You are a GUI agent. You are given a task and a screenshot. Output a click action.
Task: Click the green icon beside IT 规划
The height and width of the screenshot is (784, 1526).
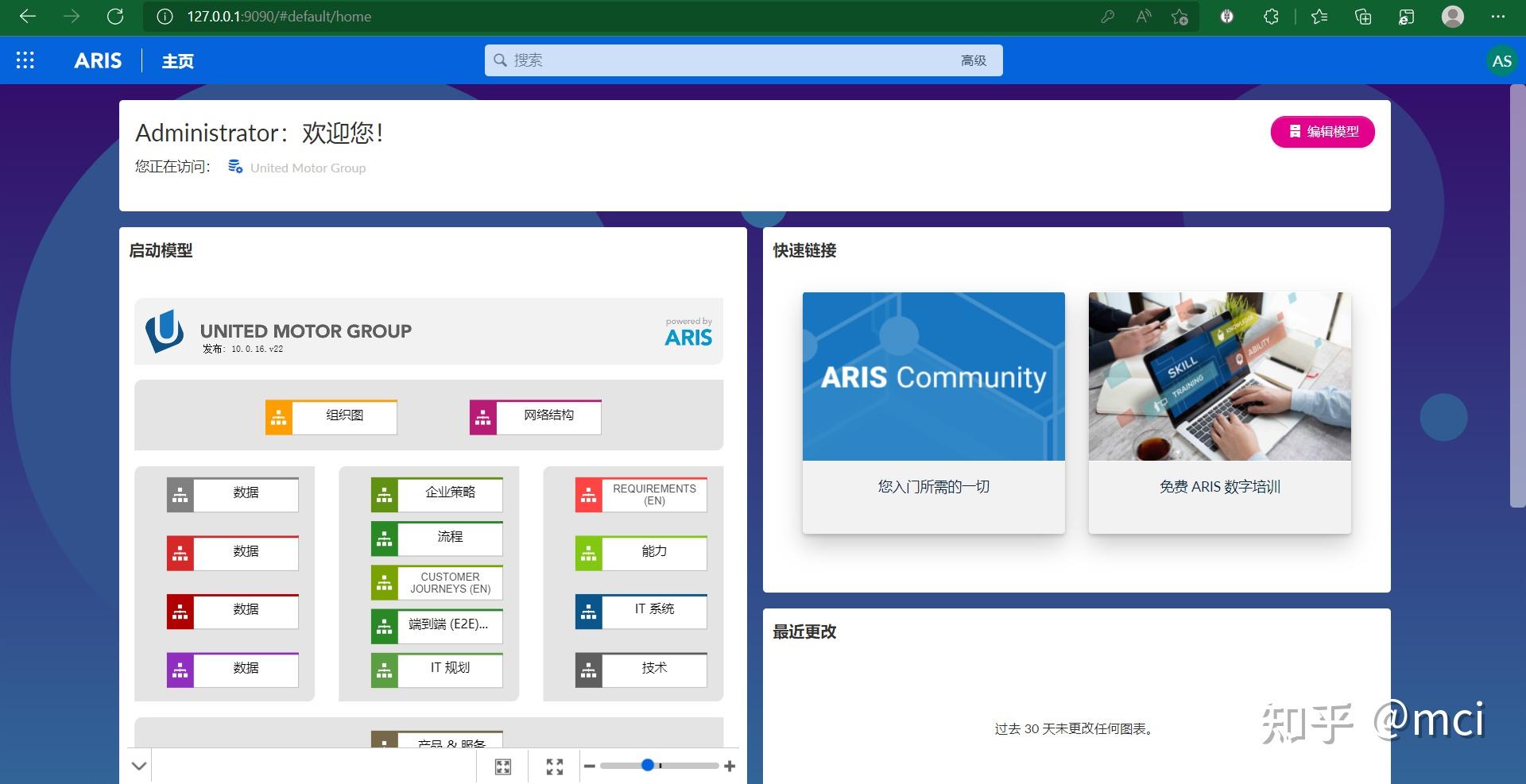385,670
